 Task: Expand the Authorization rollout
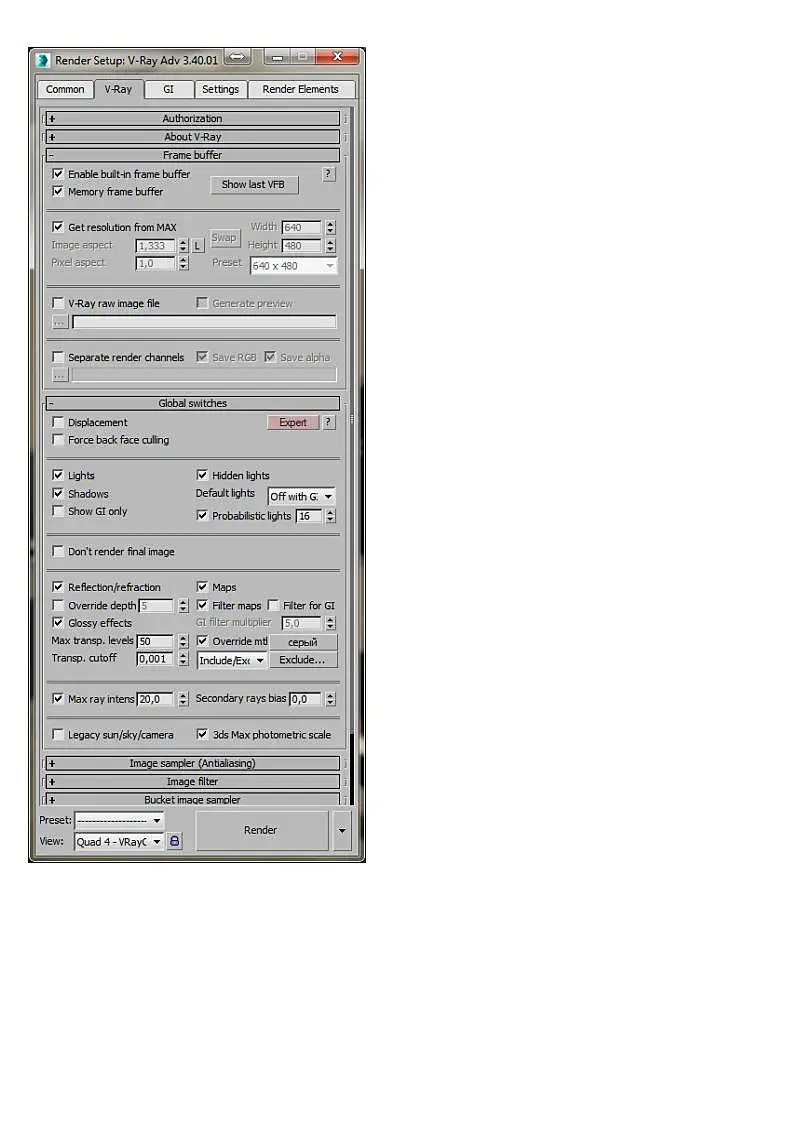pyautogui.click(x=193, y=119)
